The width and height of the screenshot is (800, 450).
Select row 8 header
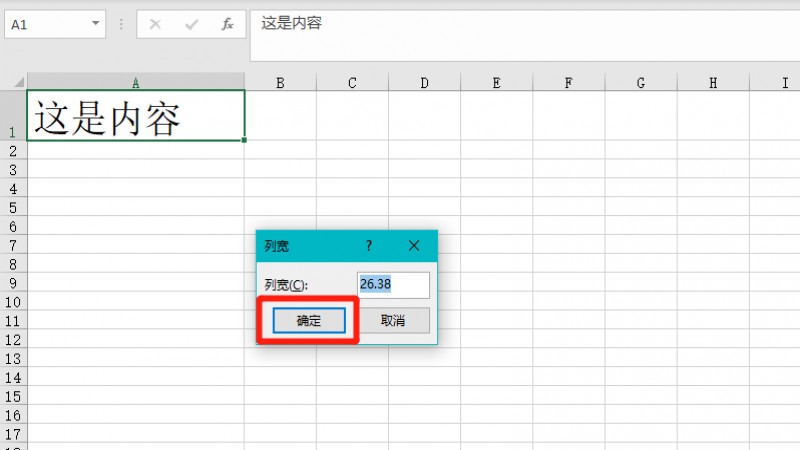(13, 264)
